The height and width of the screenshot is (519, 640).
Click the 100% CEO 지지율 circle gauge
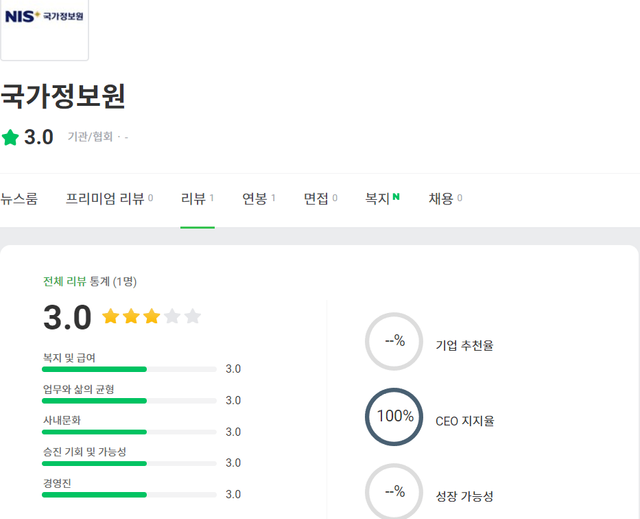(x=394, y=417)
